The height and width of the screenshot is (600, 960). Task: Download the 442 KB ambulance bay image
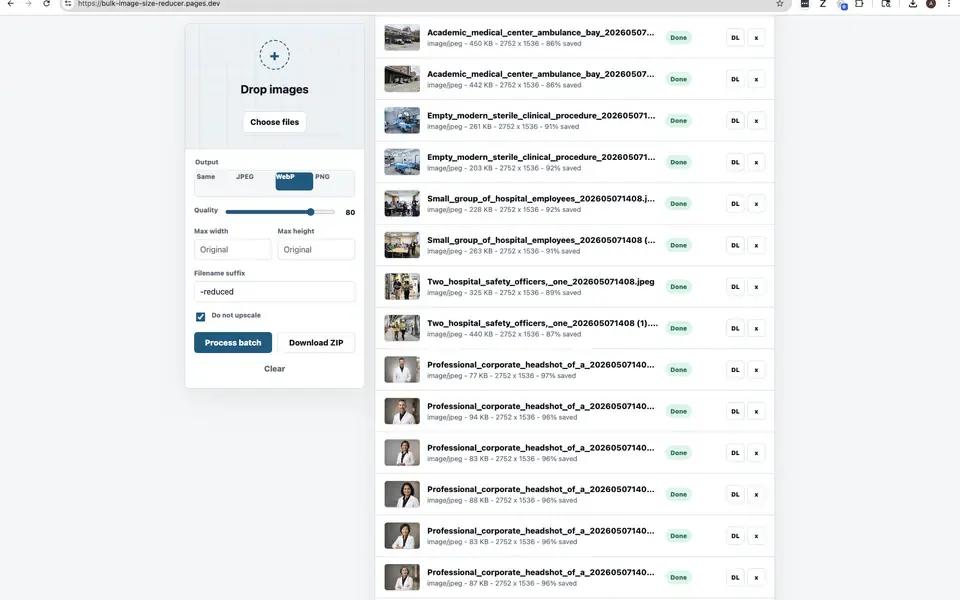tap(735, 80)
